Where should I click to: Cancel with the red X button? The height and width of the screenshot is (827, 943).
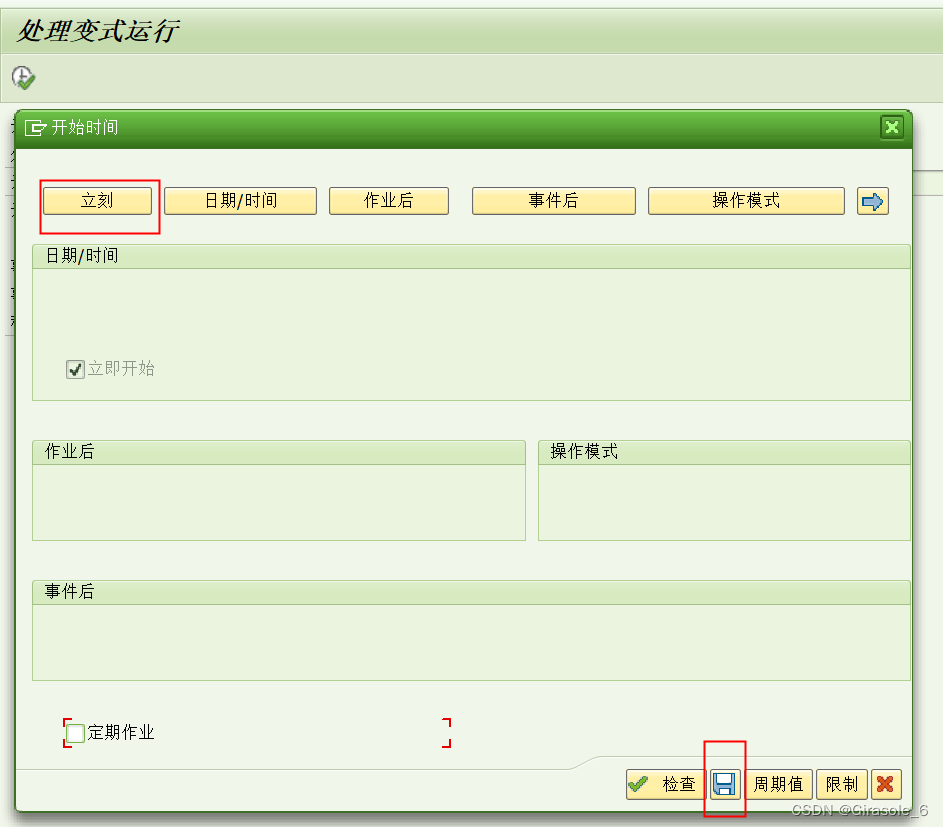point(886,784)
